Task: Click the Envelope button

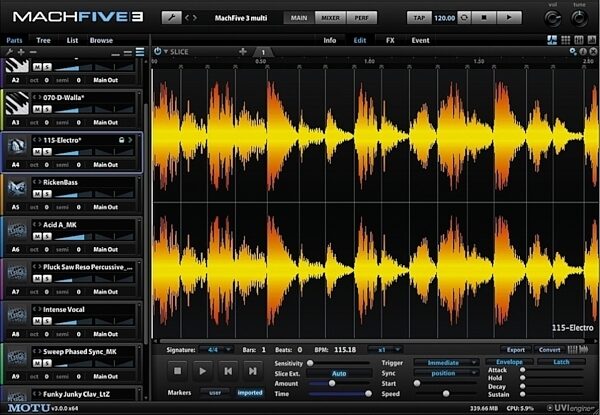Action: 509,361
